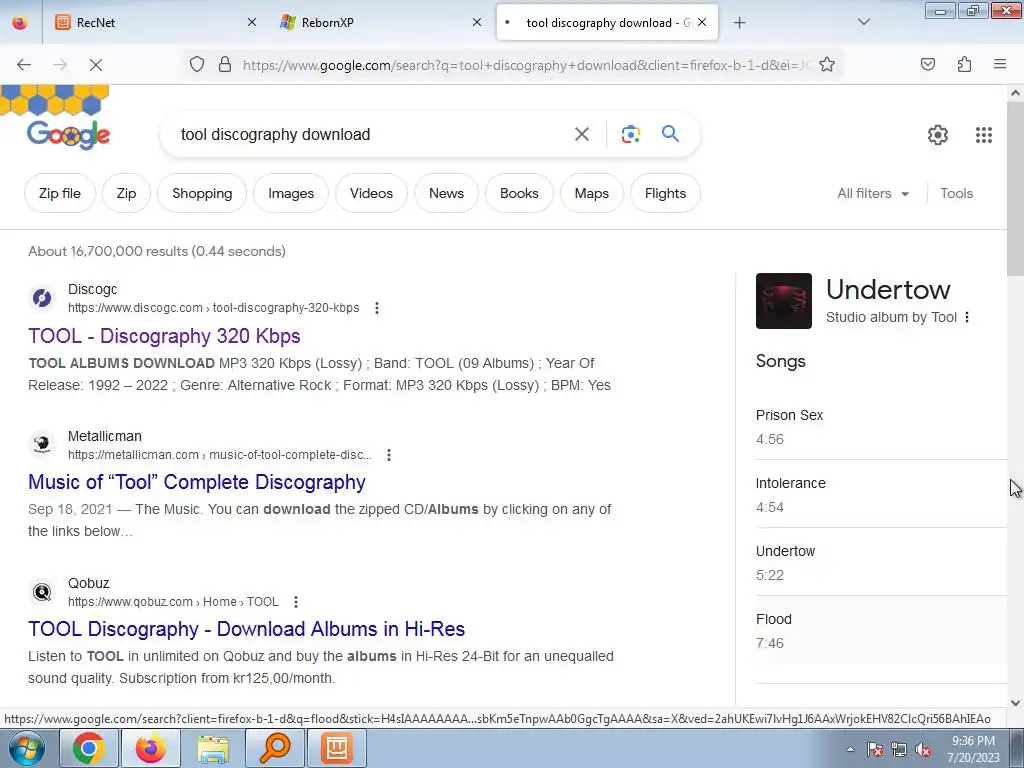Open the Windows Start menu
This screenshot has width=1024, height=768.
pos(27,748)
